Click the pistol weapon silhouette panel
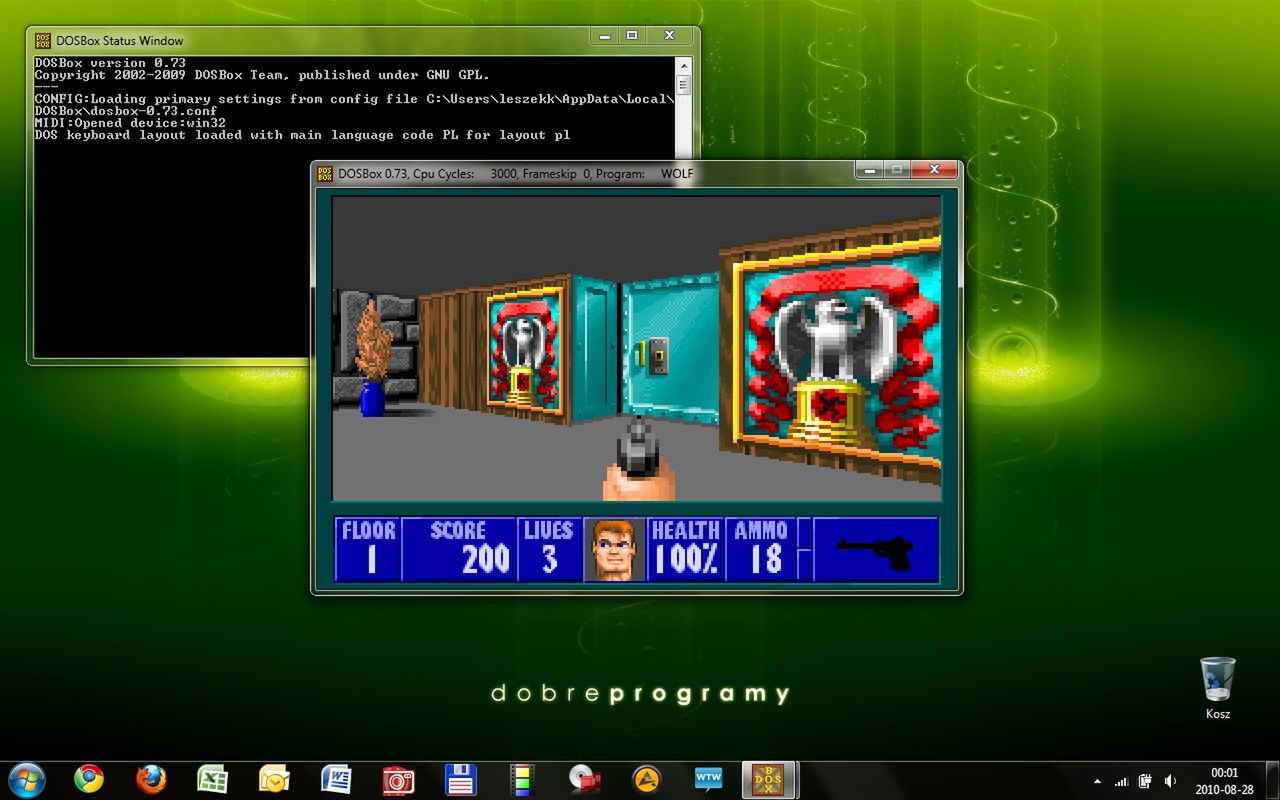Screen dimensions: 1280x800 (876, 549)
